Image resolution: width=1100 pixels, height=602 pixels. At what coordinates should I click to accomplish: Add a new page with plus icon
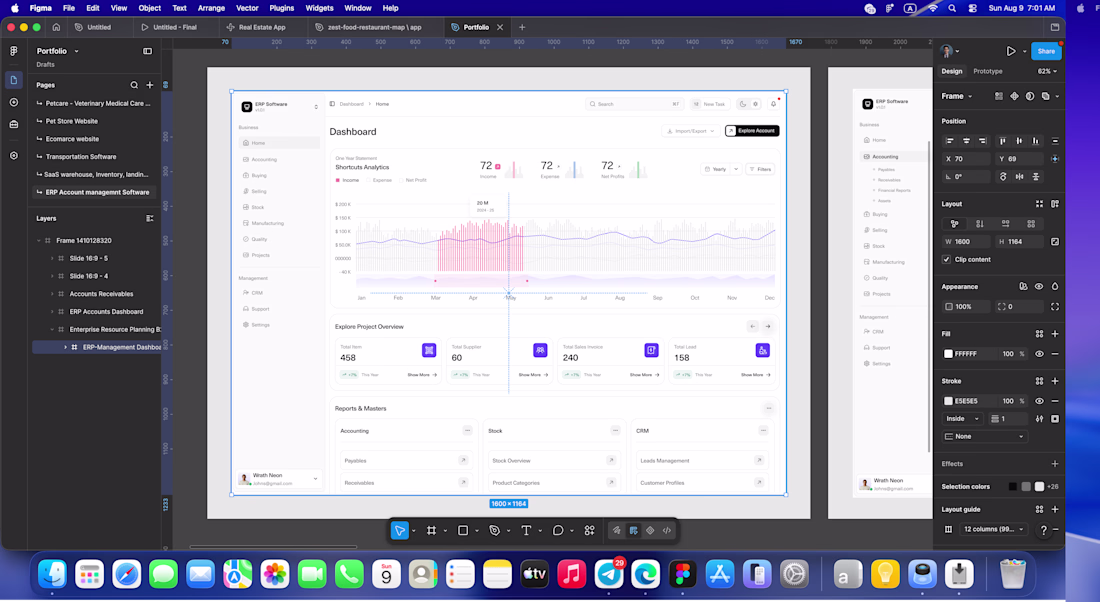click(149, 85)
